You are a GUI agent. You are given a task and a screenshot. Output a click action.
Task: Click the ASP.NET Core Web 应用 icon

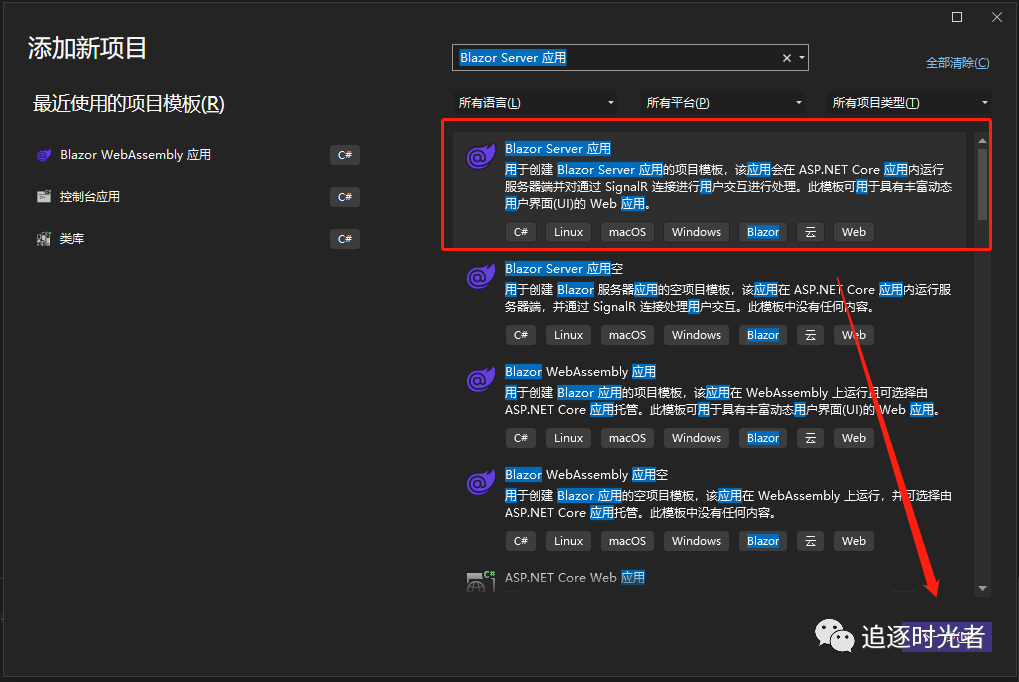point(480,580)
